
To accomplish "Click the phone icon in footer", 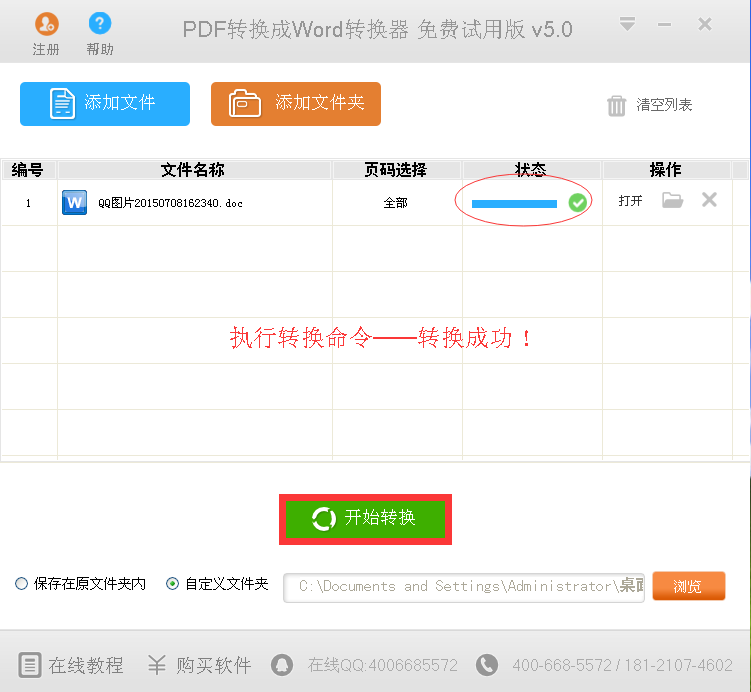I will pos(487,665).
